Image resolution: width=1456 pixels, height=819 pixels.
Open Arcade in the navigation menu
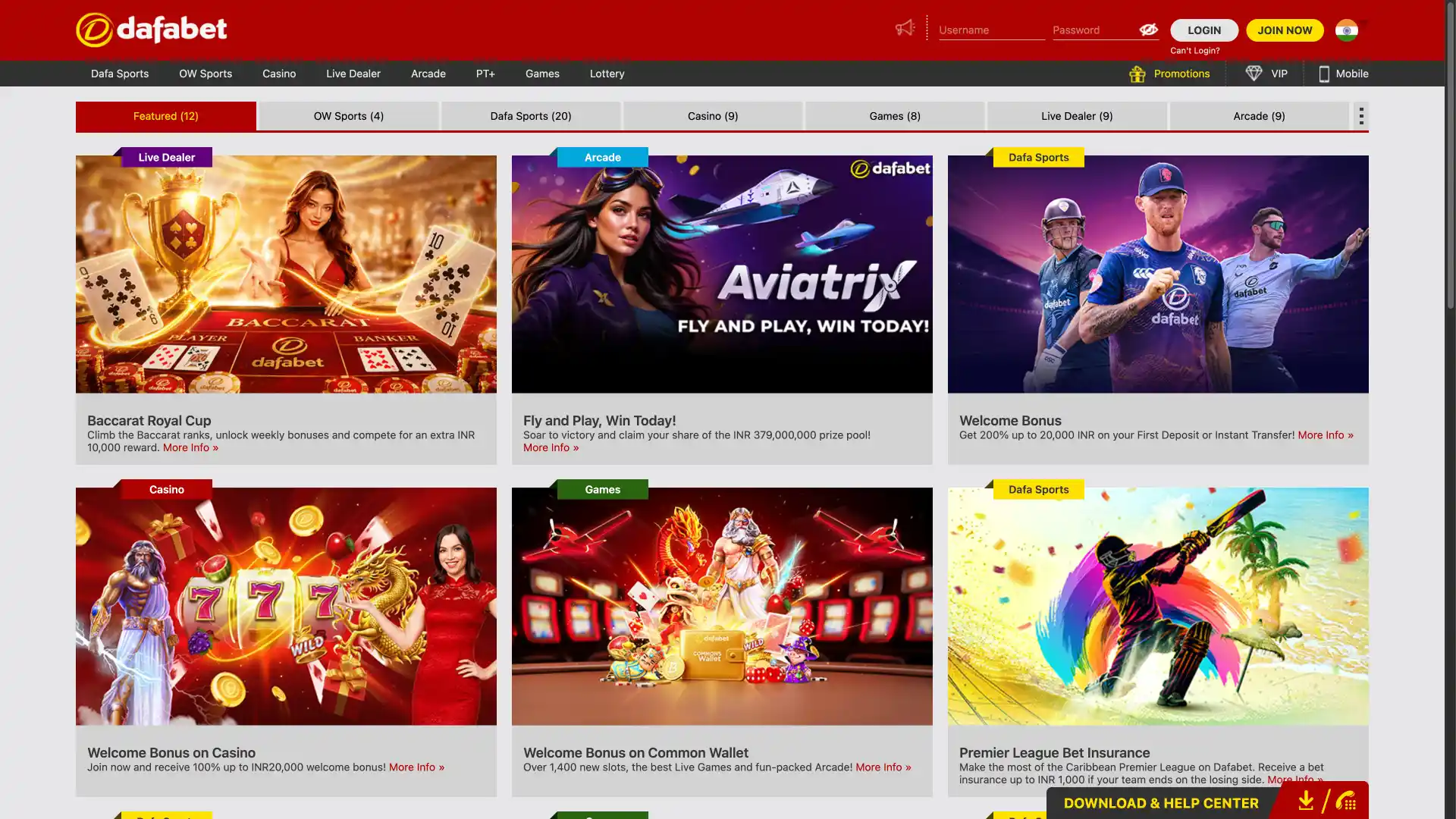428,74
